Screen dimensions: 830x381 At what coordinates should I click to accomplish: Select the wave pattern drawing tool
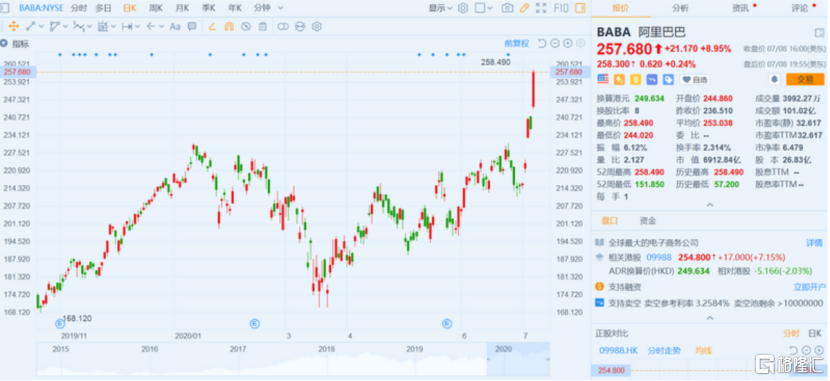pyautogui.click(x=78, y=26)
